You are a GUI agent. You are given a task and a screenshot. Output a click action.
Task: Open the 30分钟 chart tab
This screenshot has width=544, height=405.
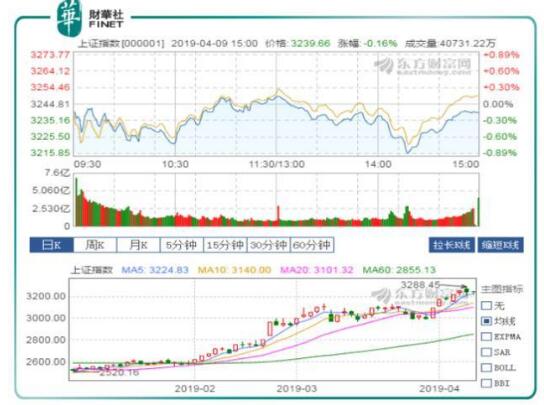pos(268,245)
